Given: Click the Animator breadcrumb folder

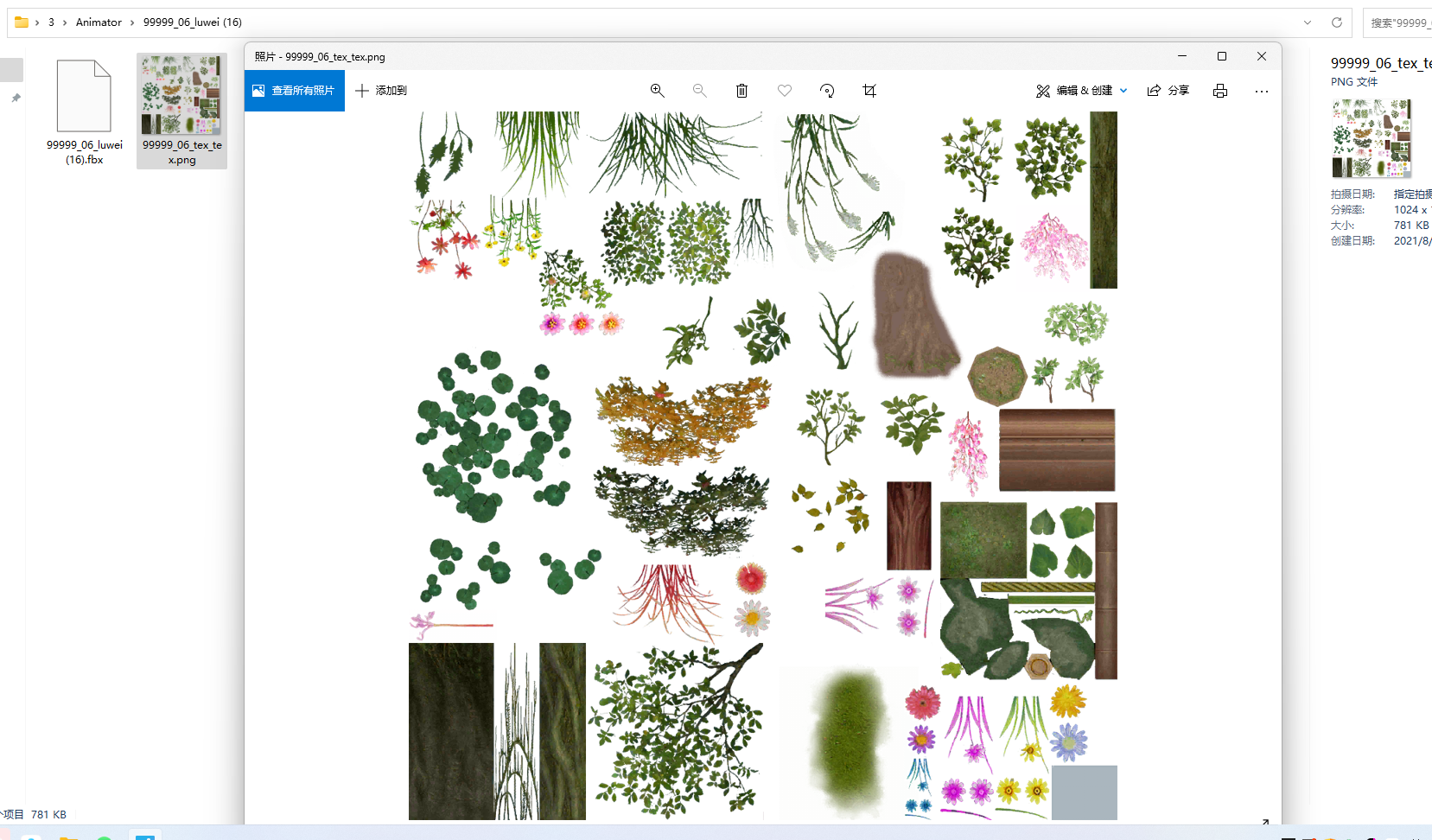Looking at the screenshot, I should coord(99,22).
